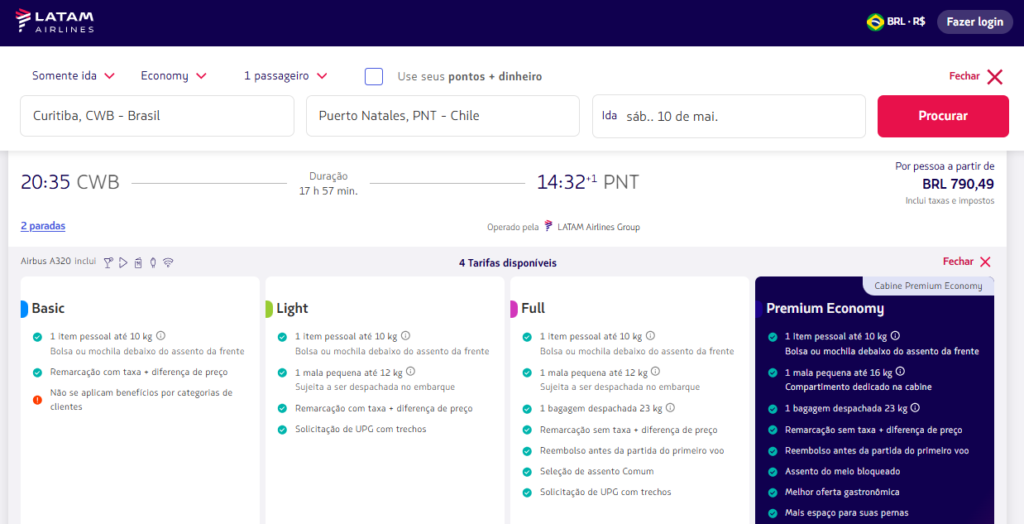Open info icon for Full checked 23 kg bag
The image size is (1024, 524).
point(670,408)
